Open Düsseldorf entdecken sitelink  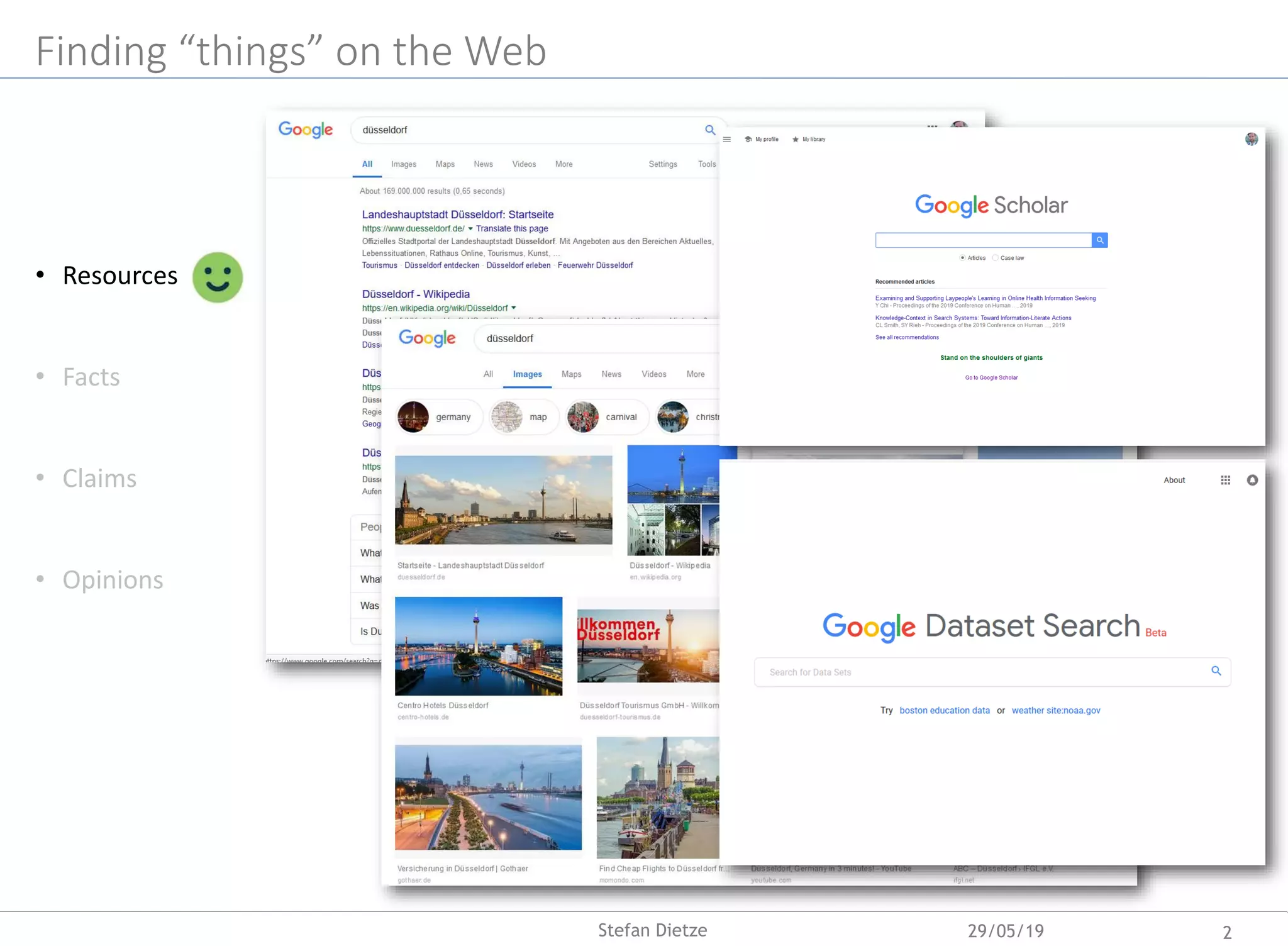click(x=442, y=265)
